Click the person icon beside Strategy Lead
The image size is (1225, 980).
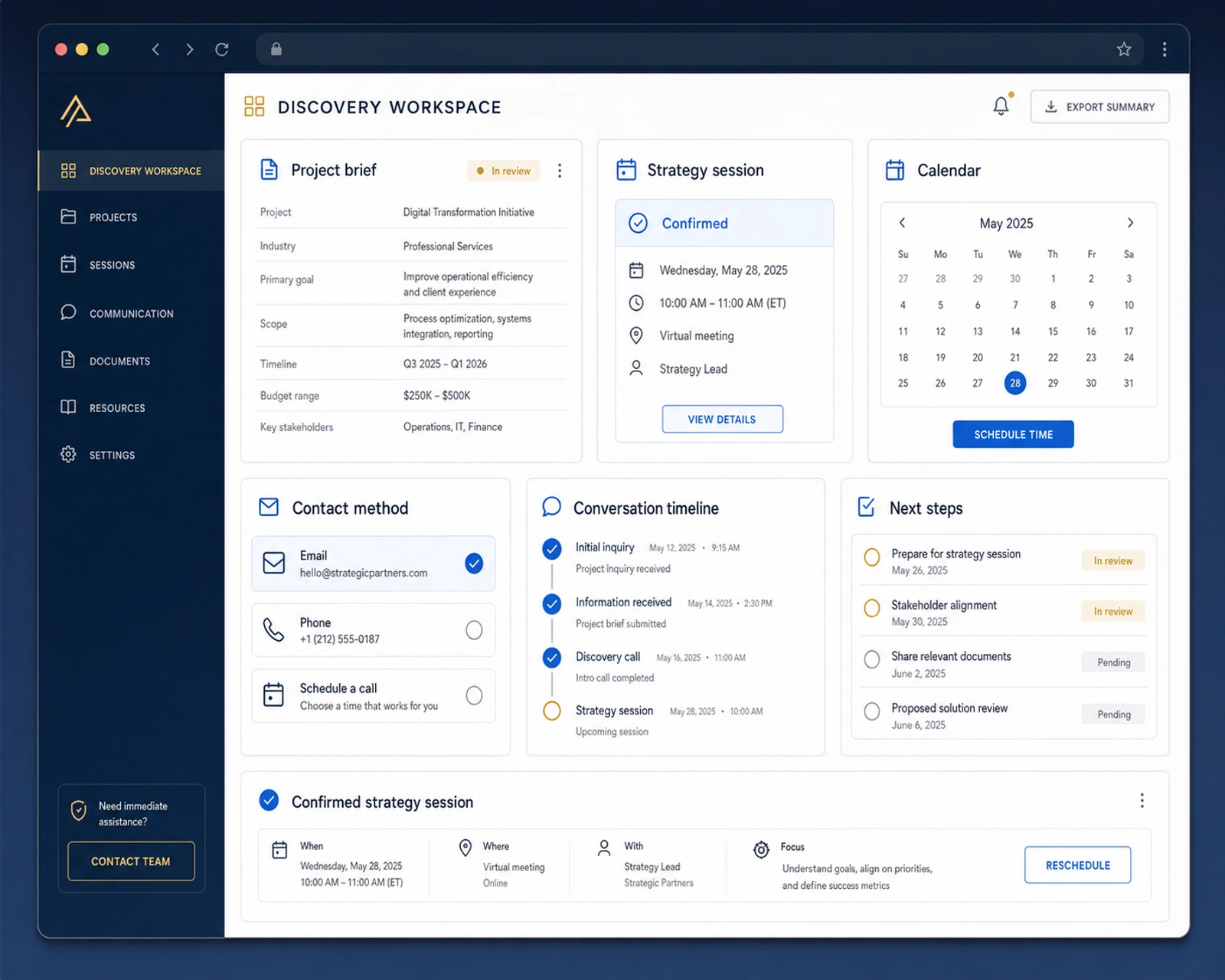[x=636, y=368]
